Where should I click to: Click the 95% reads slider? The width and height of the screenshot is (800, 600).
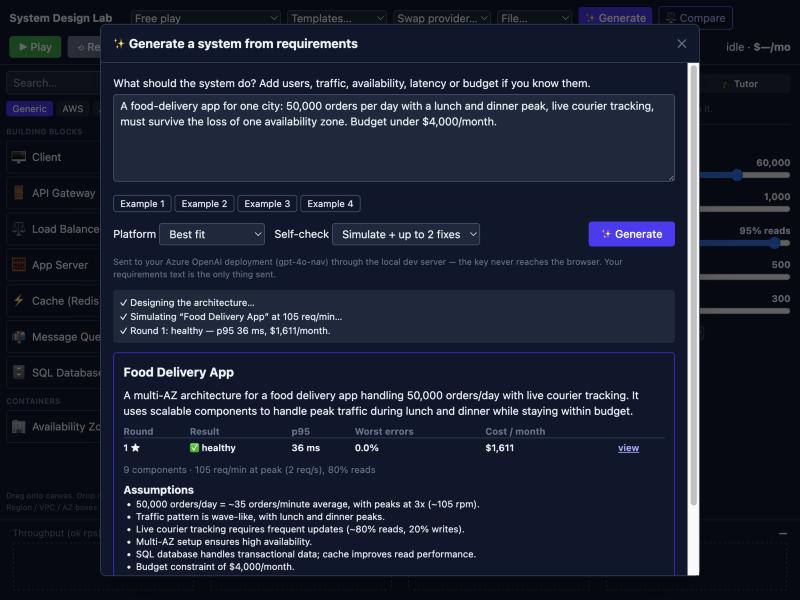[745, 243]
